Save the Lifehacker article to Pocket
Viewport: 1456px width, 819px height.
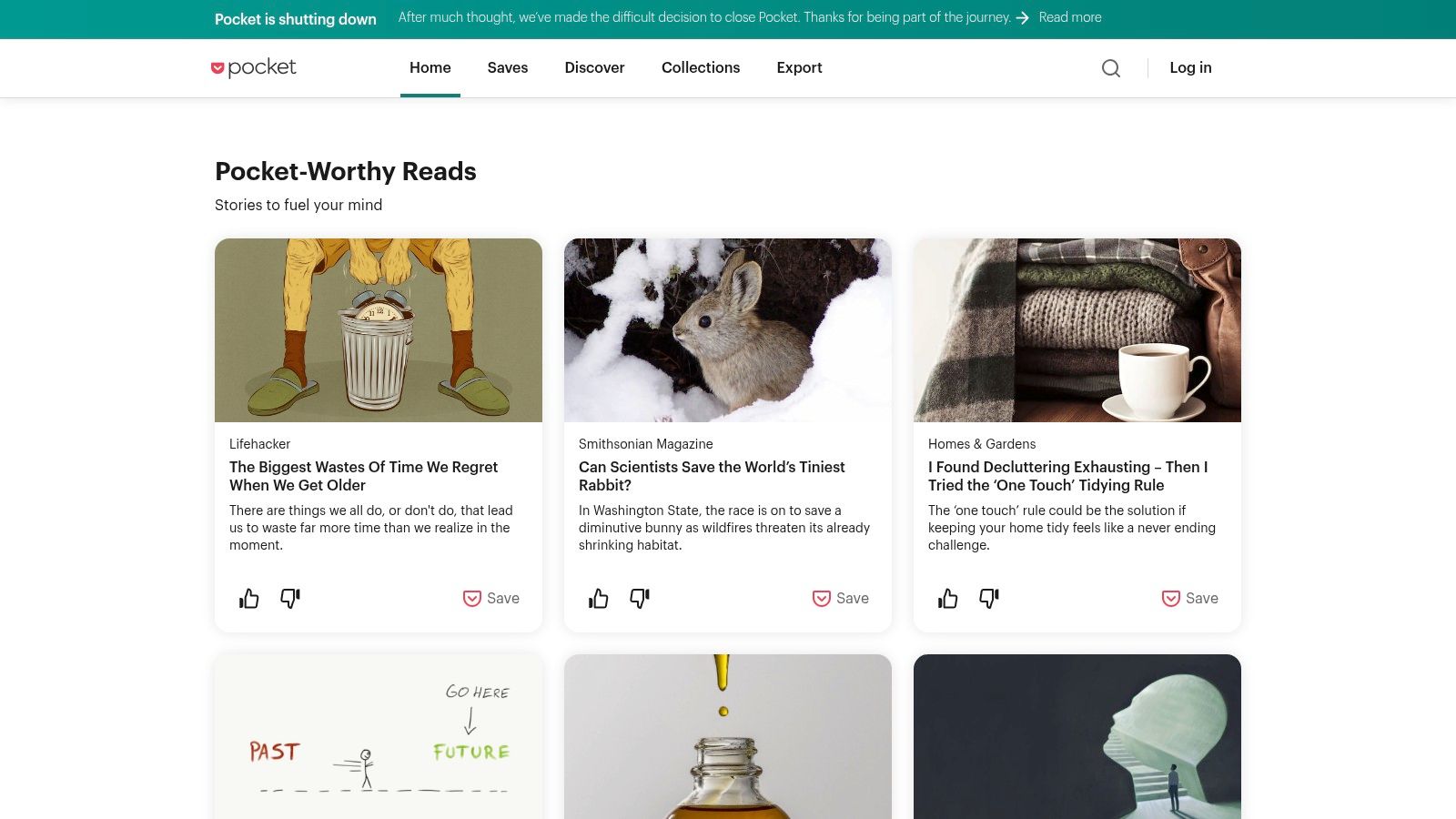pos(491,598)
